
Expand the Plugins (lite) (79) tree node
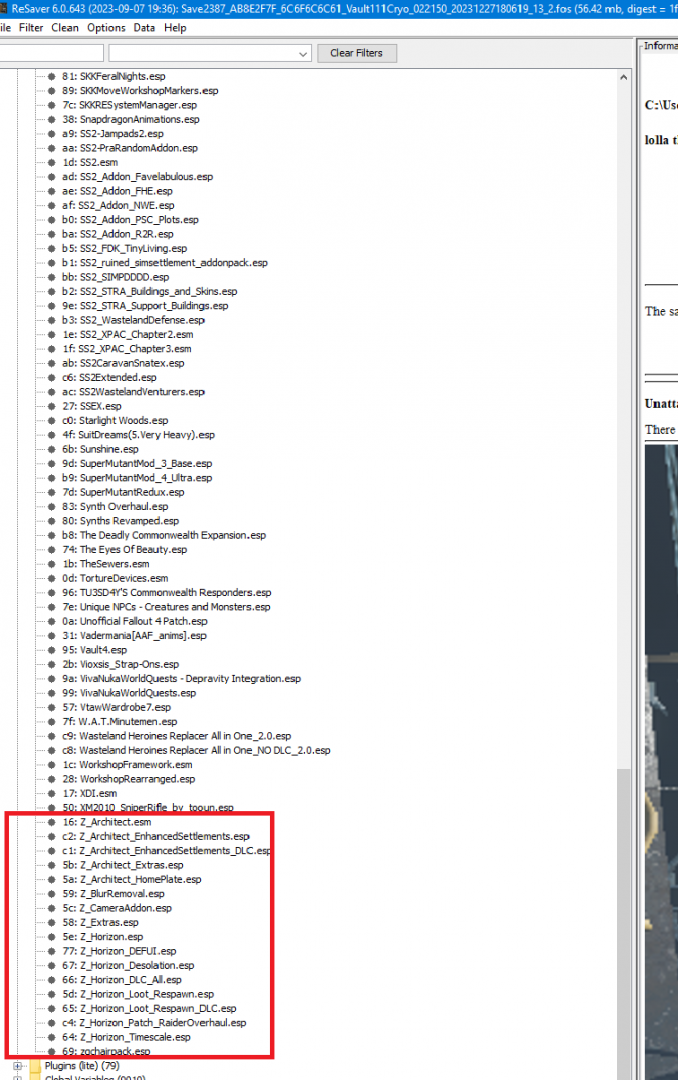17,1066
